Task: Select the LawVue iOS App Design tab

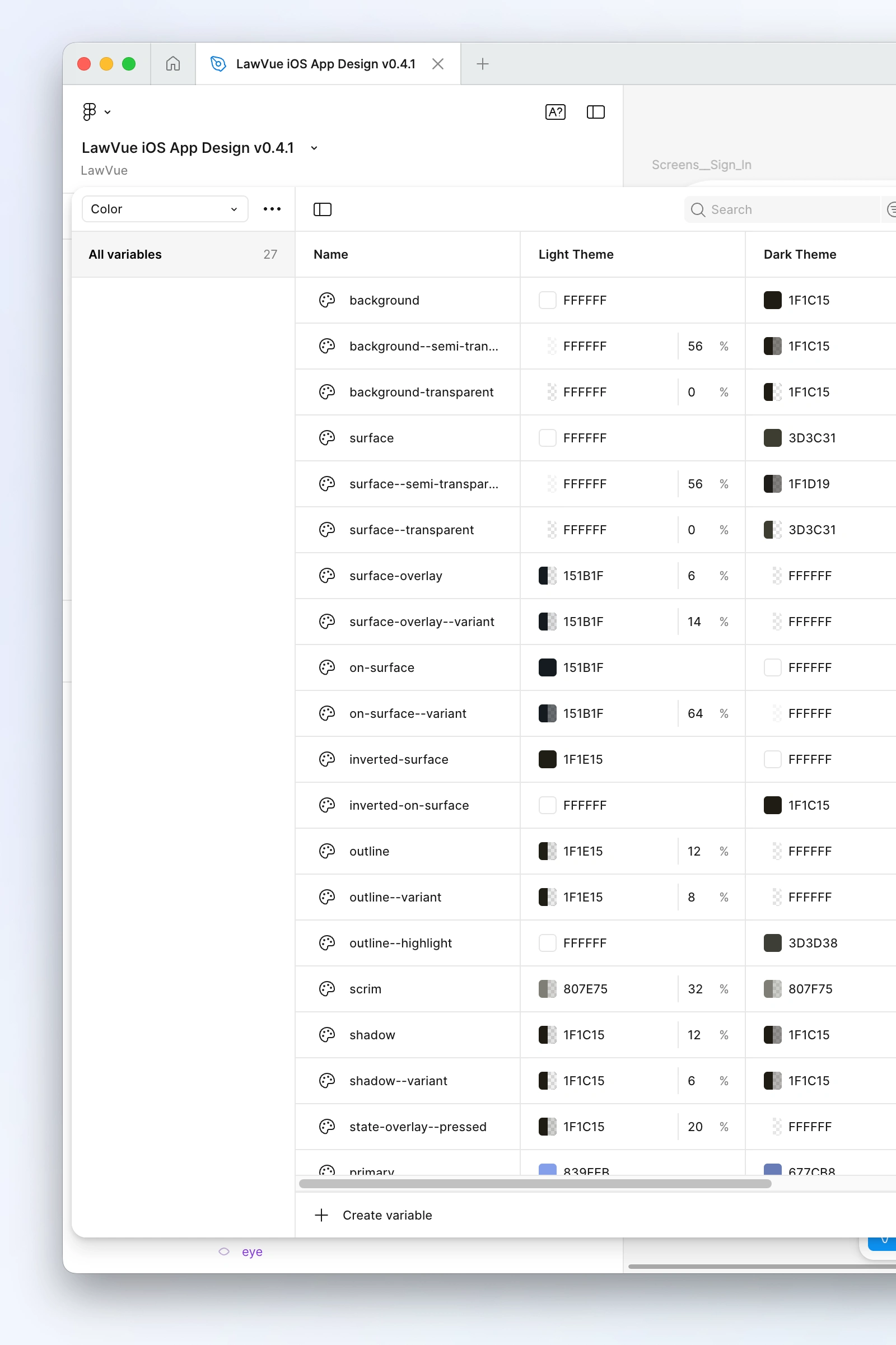Action: [326, 63]
